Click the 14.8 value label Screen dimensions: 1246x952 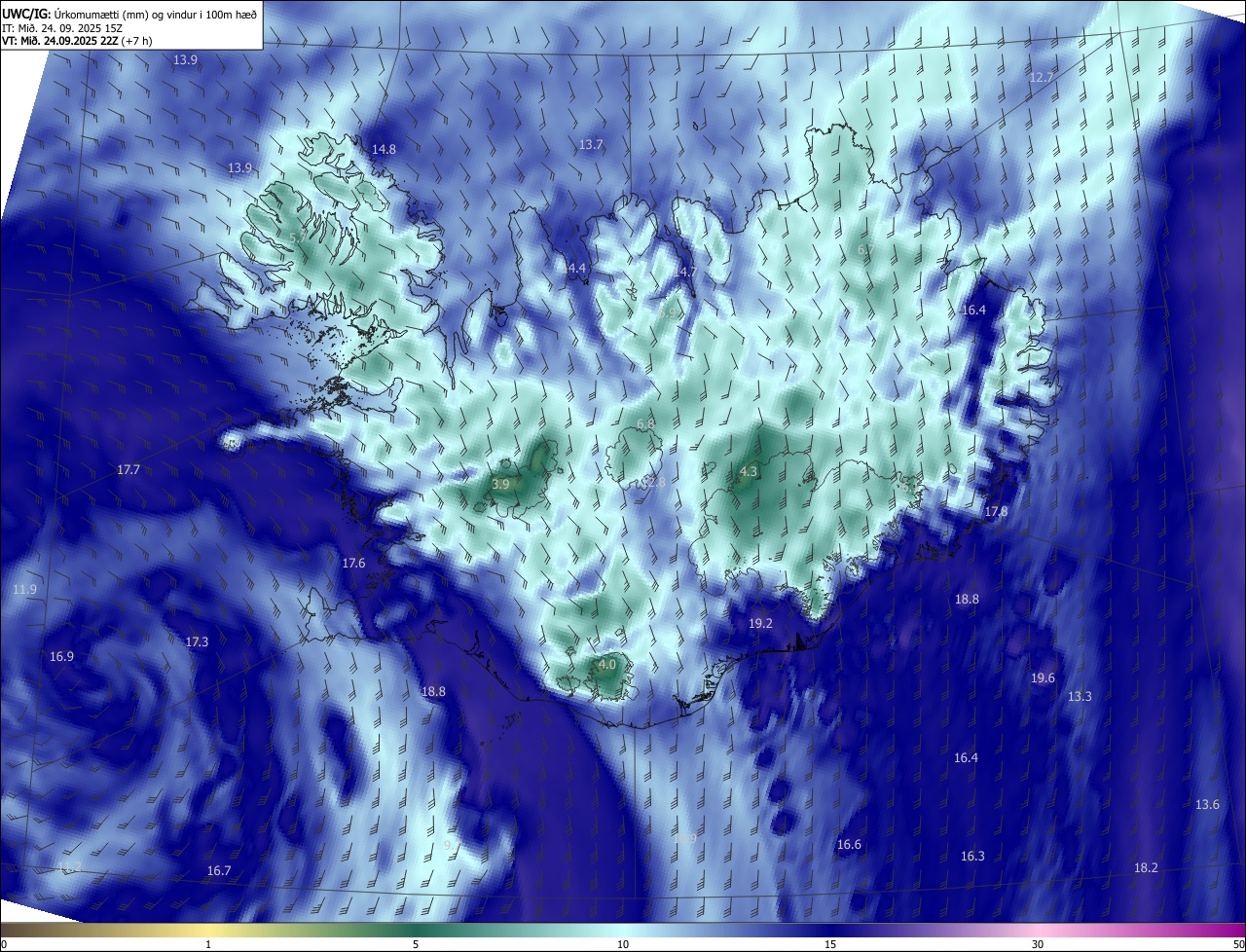coord(384,149)
